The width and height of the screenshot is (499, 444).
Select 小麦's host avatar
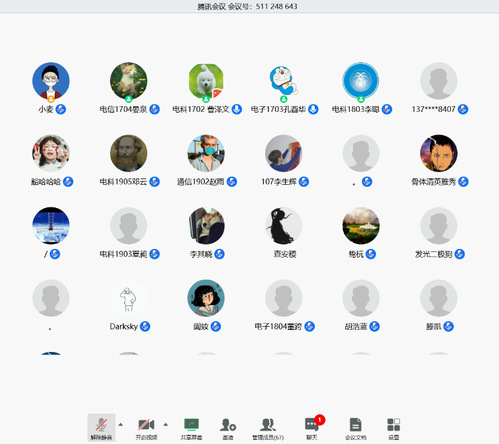(51, 81)
